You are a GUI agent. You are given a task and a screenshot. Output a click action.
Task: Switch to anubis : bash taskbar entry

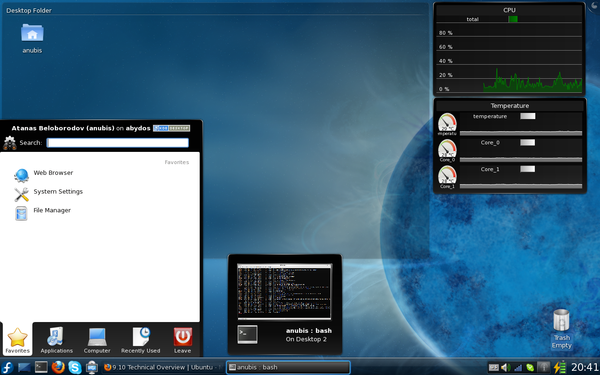(288, 367)
